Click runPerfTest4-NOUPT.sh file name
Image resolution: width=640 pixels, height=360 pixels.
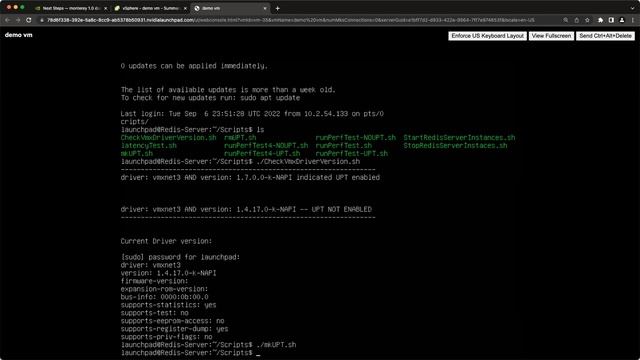point(266,145)
